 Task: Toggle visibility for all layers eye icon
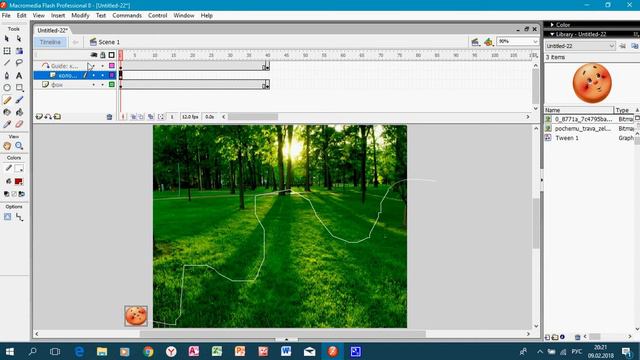(94, 55)
